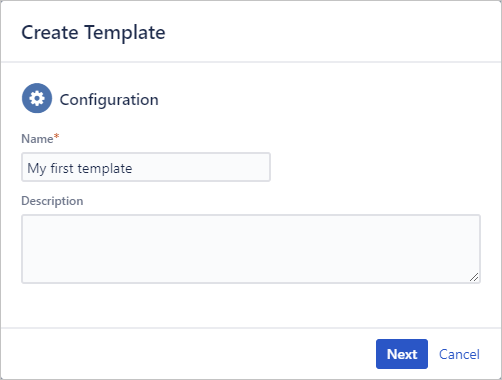Place cursor in "My first template" text
The width and height of the screenshot is (502, 380).
click(80, 168)
